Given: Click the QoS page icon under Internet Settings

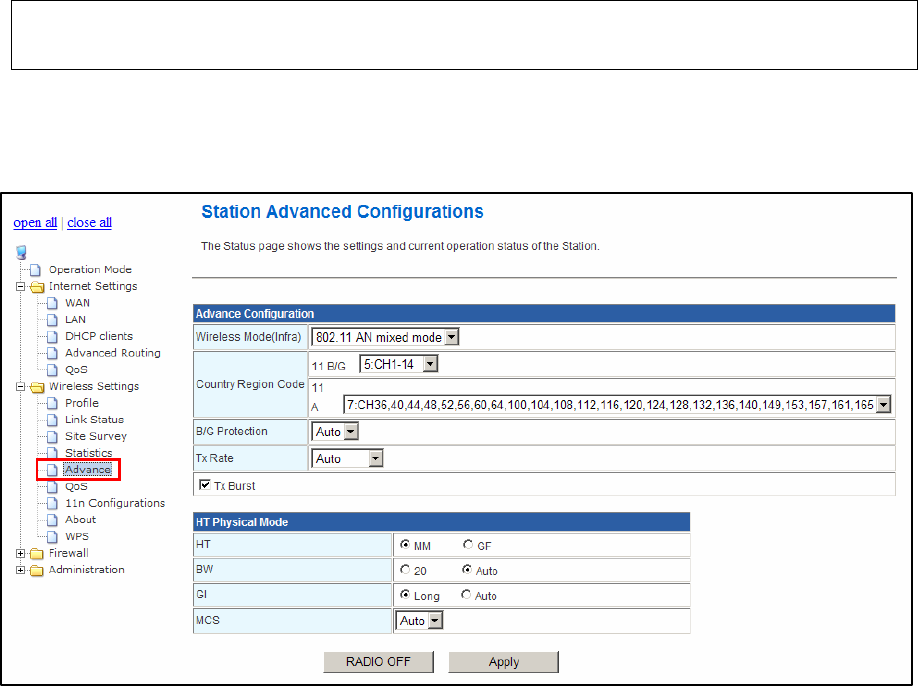Looking at the screenshot, I should pos(53,370).
